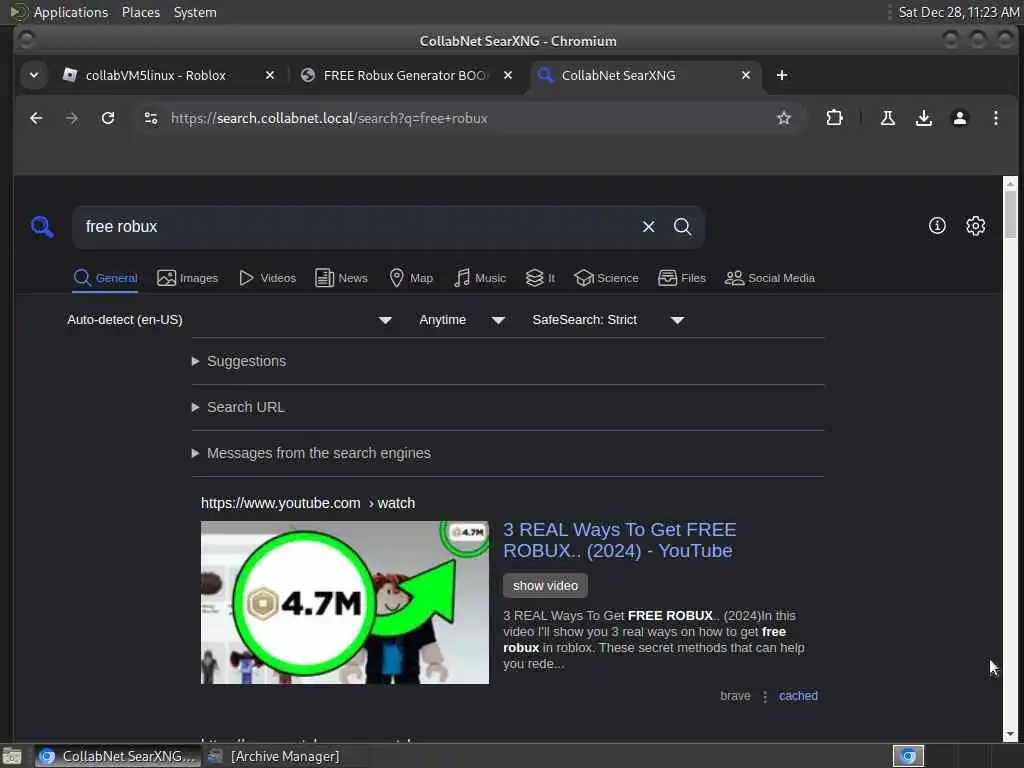Reload the current page
Viewport: 1024px width, 768px height.
pyautogui.click(x=108, y=118)
